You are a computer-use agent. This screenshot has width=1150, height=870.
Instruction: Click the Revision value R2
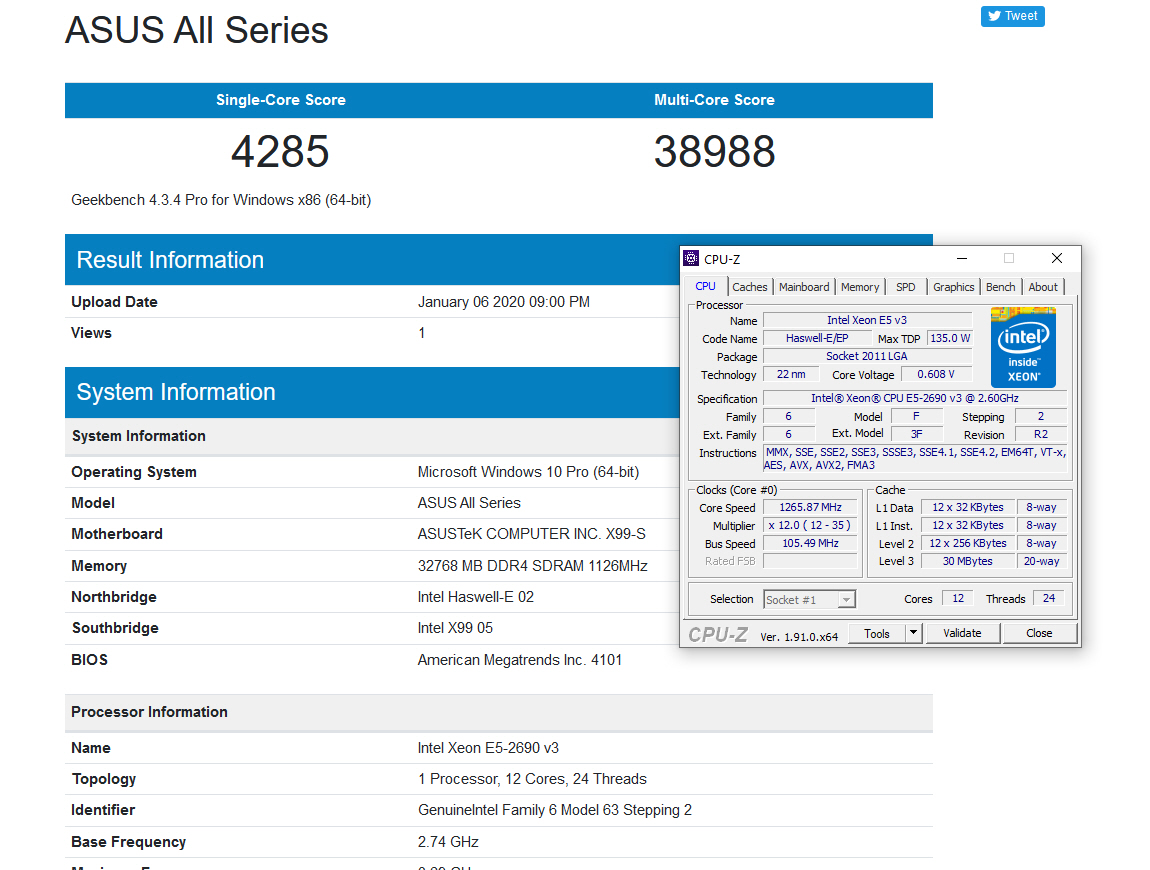tap(1041, 434)
